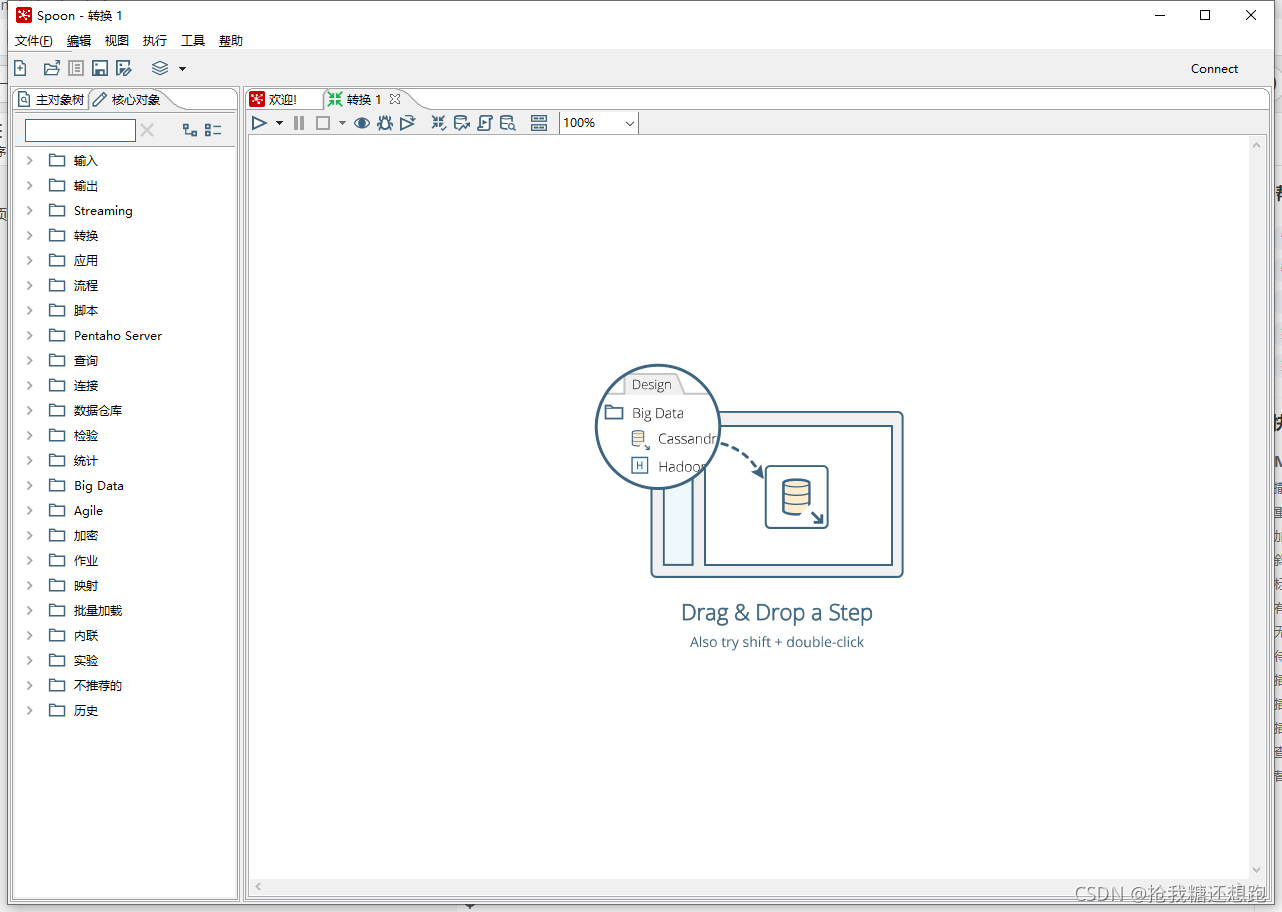Click the explore database icon
Screen dimensions: 1282x912
[x=508, y=123]
